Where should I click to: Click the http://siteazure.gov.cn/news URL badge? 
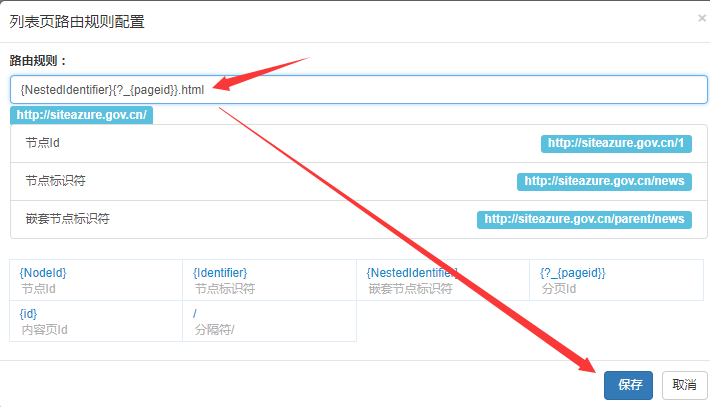(x=604, y=181)
